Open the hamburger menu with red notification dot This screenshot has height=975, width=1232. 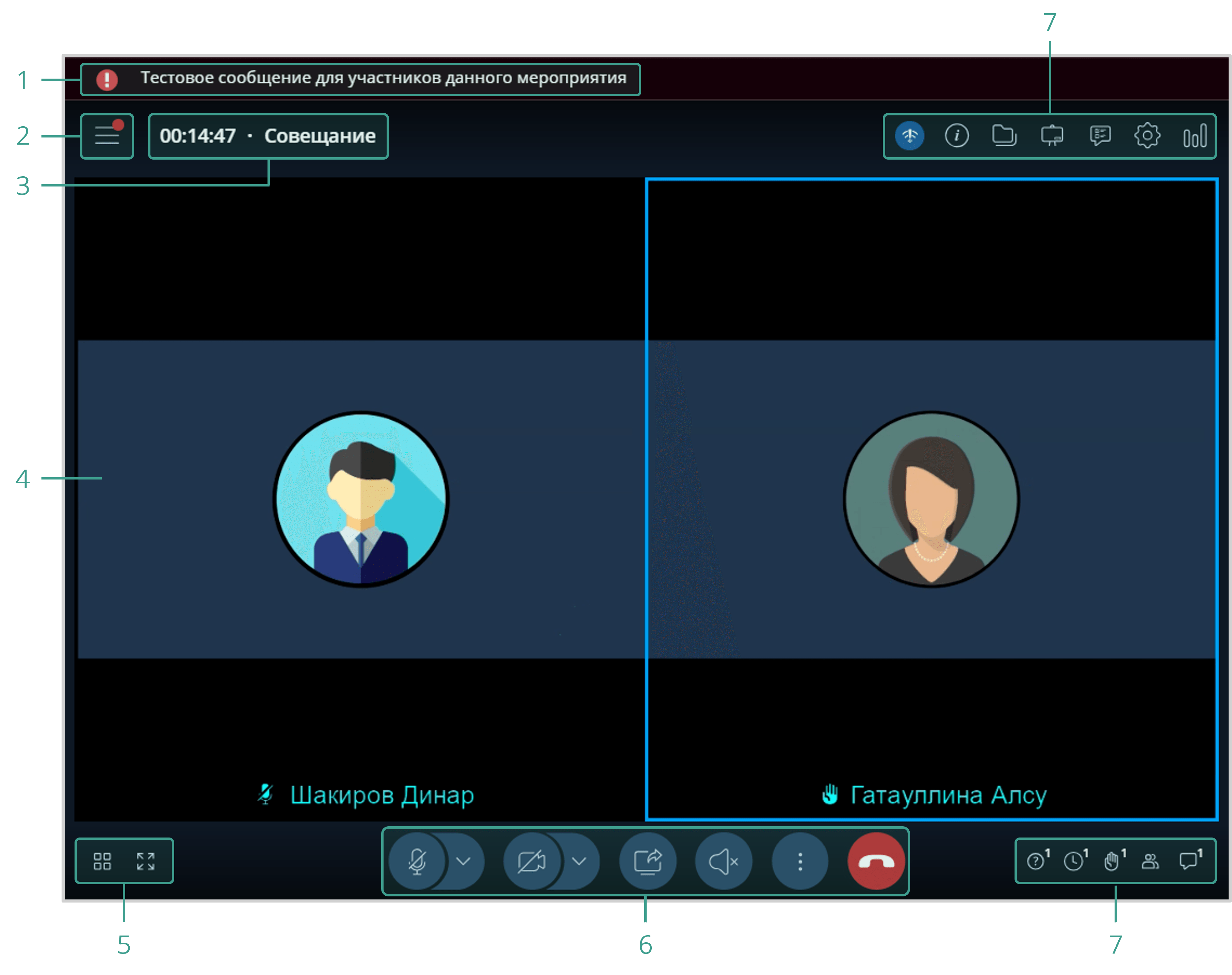pos(107,136)
